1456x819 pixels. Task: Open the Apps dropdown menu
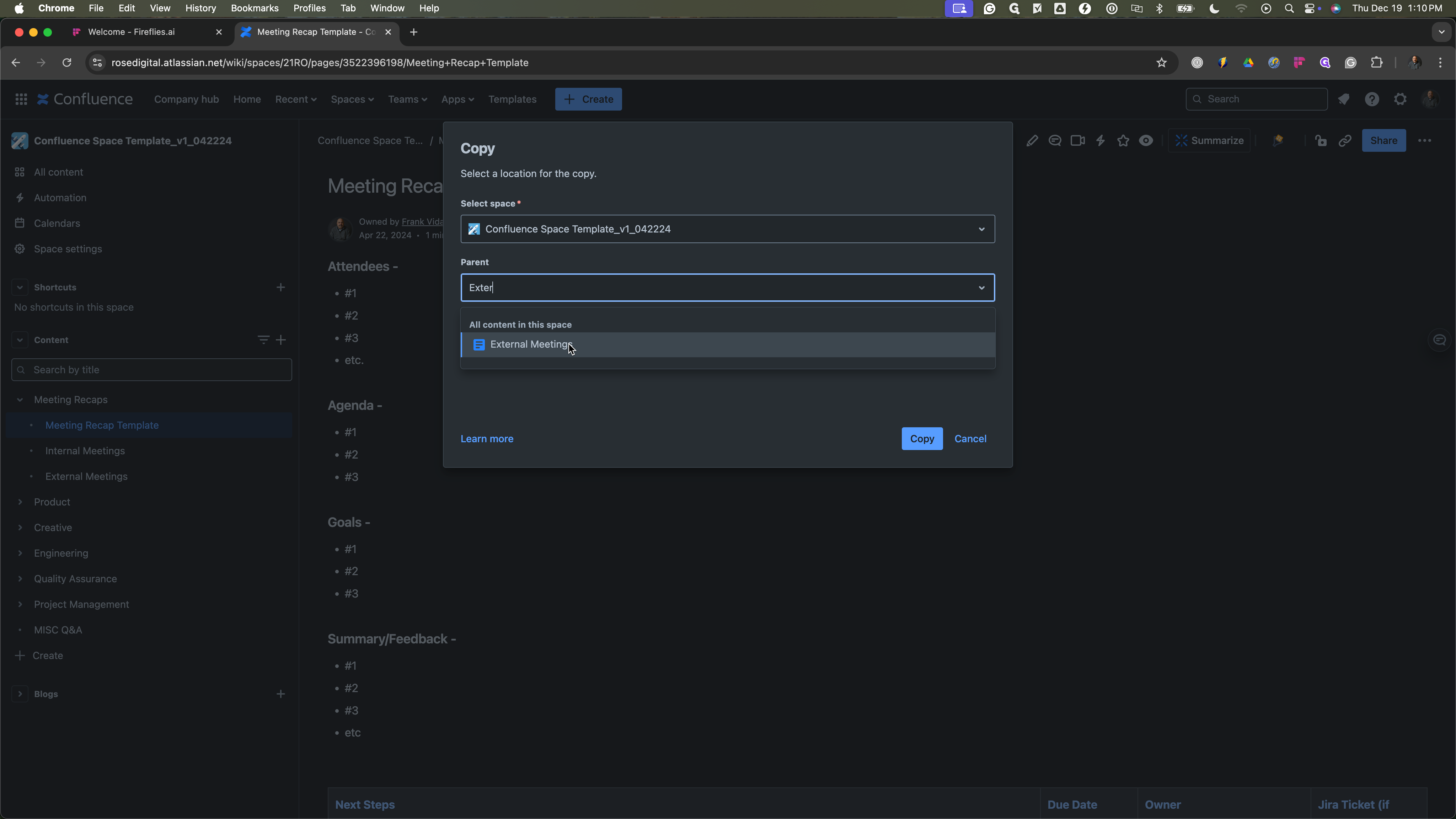457,100
